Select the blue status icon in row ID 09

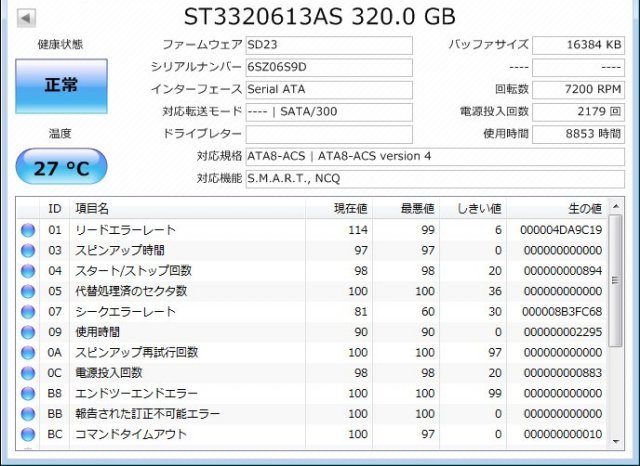[28, 332]
